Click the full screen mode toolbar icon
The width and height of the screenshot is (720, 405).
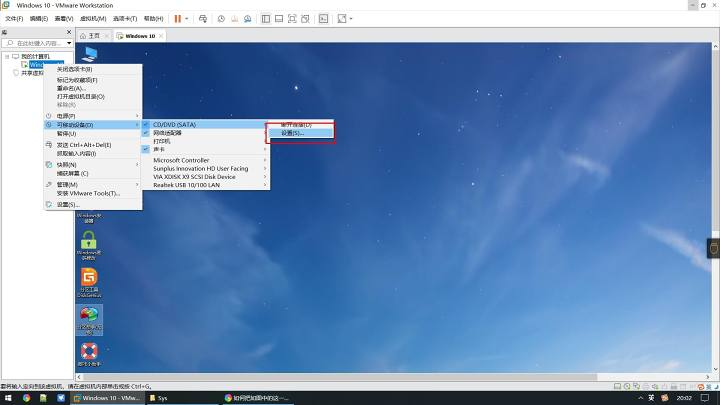point(292,19)
